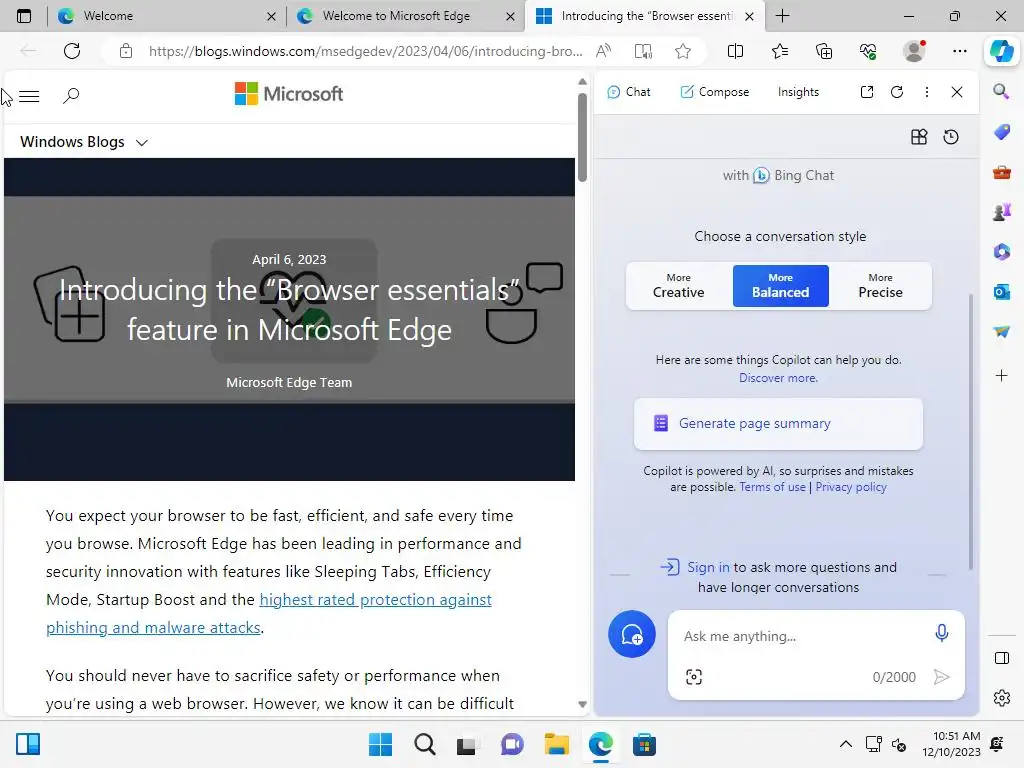
Task: Activate Read aloud icon in address bar
Action: tap(603, 51)
